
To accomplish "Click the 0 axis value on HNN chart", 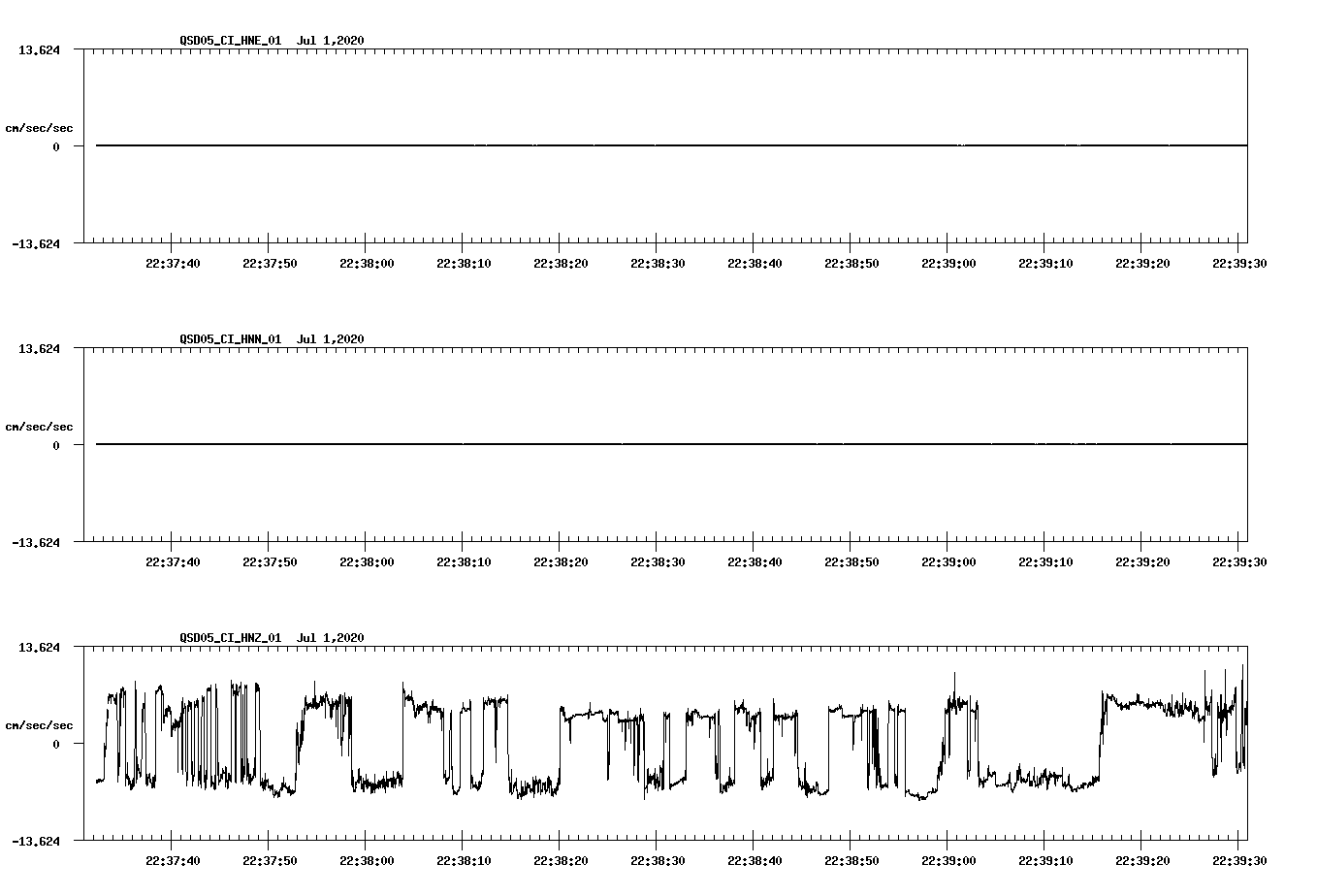I will coord(56,445).
